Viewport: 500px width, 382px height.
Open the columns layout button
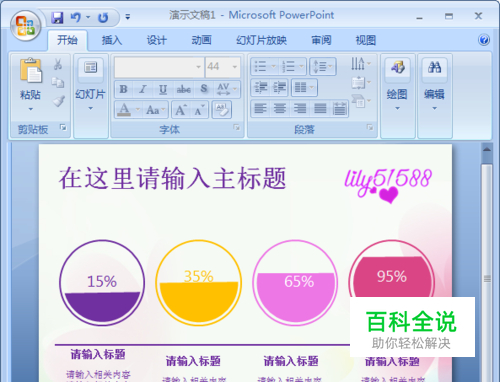[304, 88]
